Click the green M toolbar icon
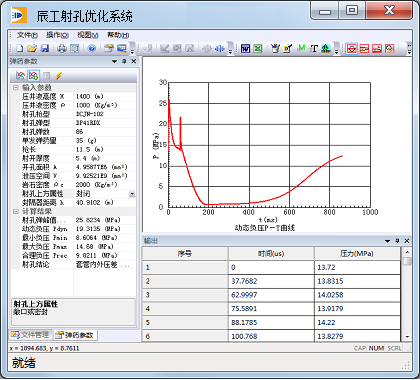The width and height of the screenshot is (420, 380). pyautogui.click(x=301, y=48)
